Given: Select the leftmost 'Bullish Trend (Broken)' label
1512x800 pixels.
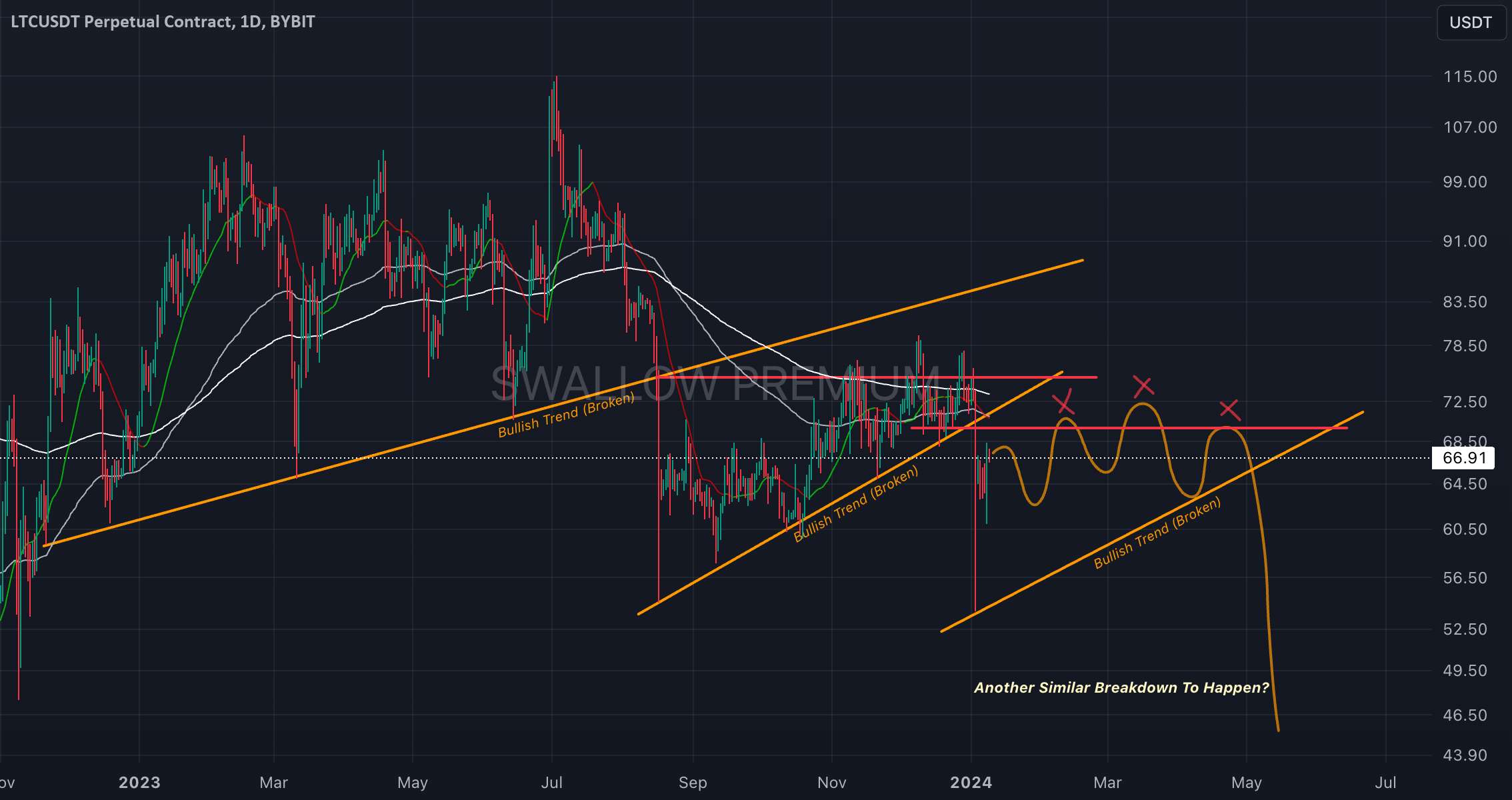Looking at the screenshot, I should click(x=567, y=415).
